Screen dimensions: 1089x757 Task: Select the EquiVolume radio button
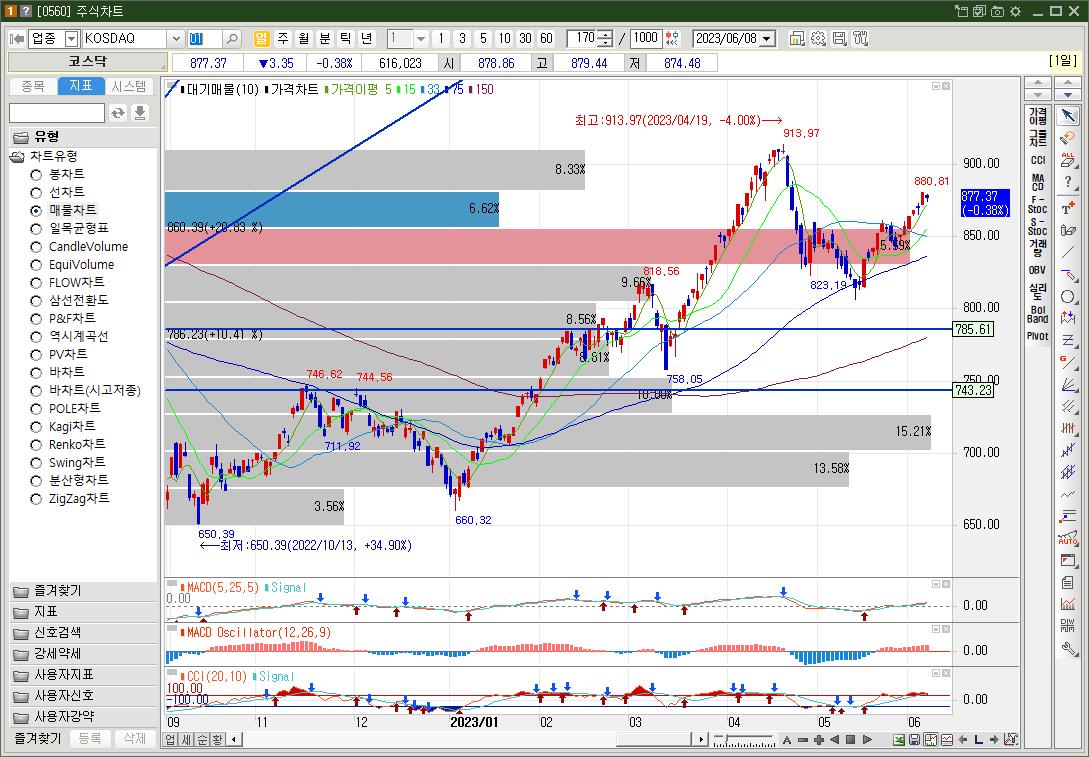click(36, 265)
